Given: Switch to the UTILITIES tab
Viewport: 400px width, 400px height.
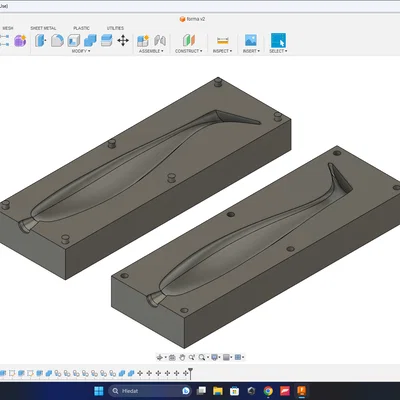Looking at the screenshot, I should tap(115, 28).
